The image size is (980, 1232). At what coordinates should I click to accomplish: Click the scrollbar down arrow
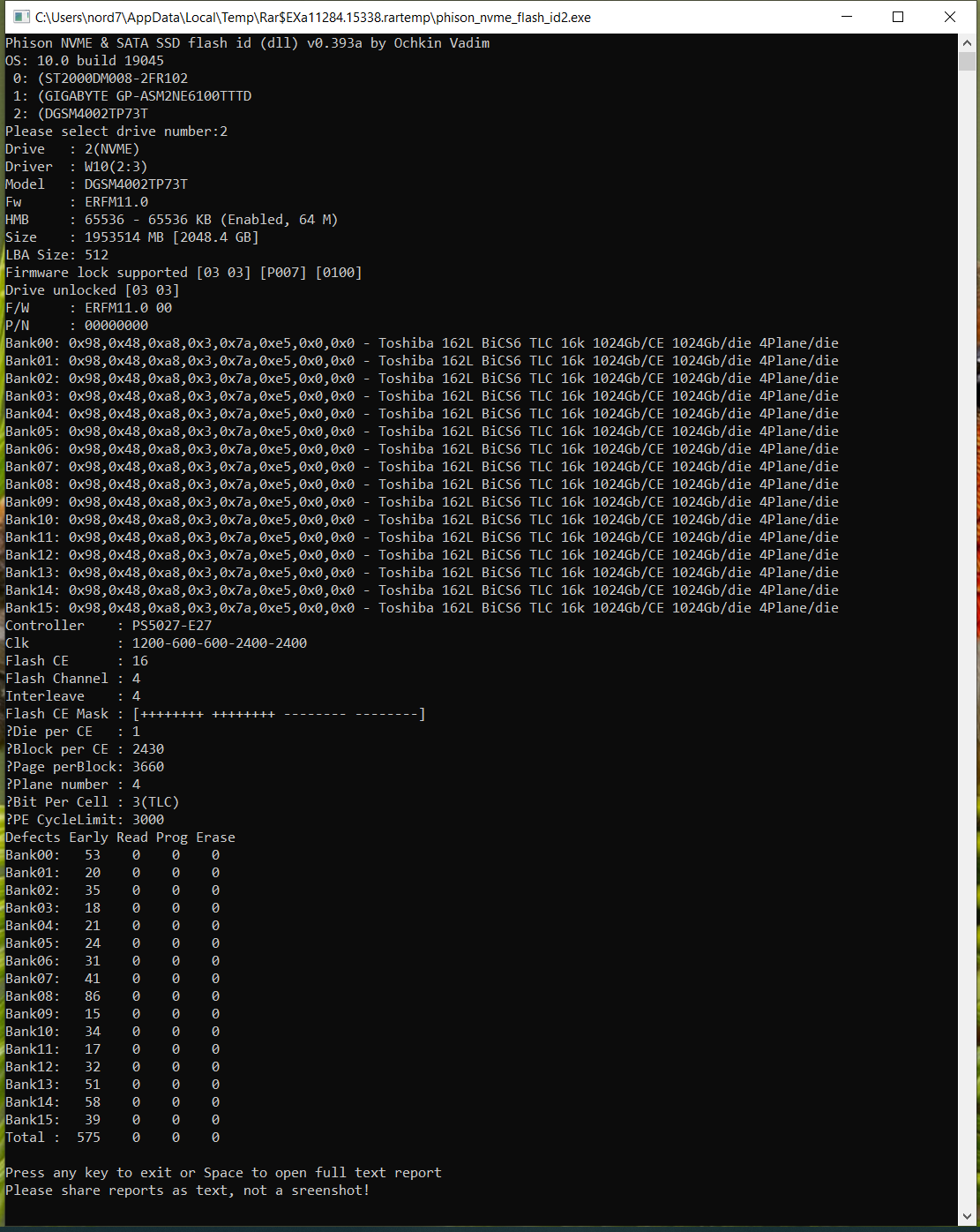967,1216
